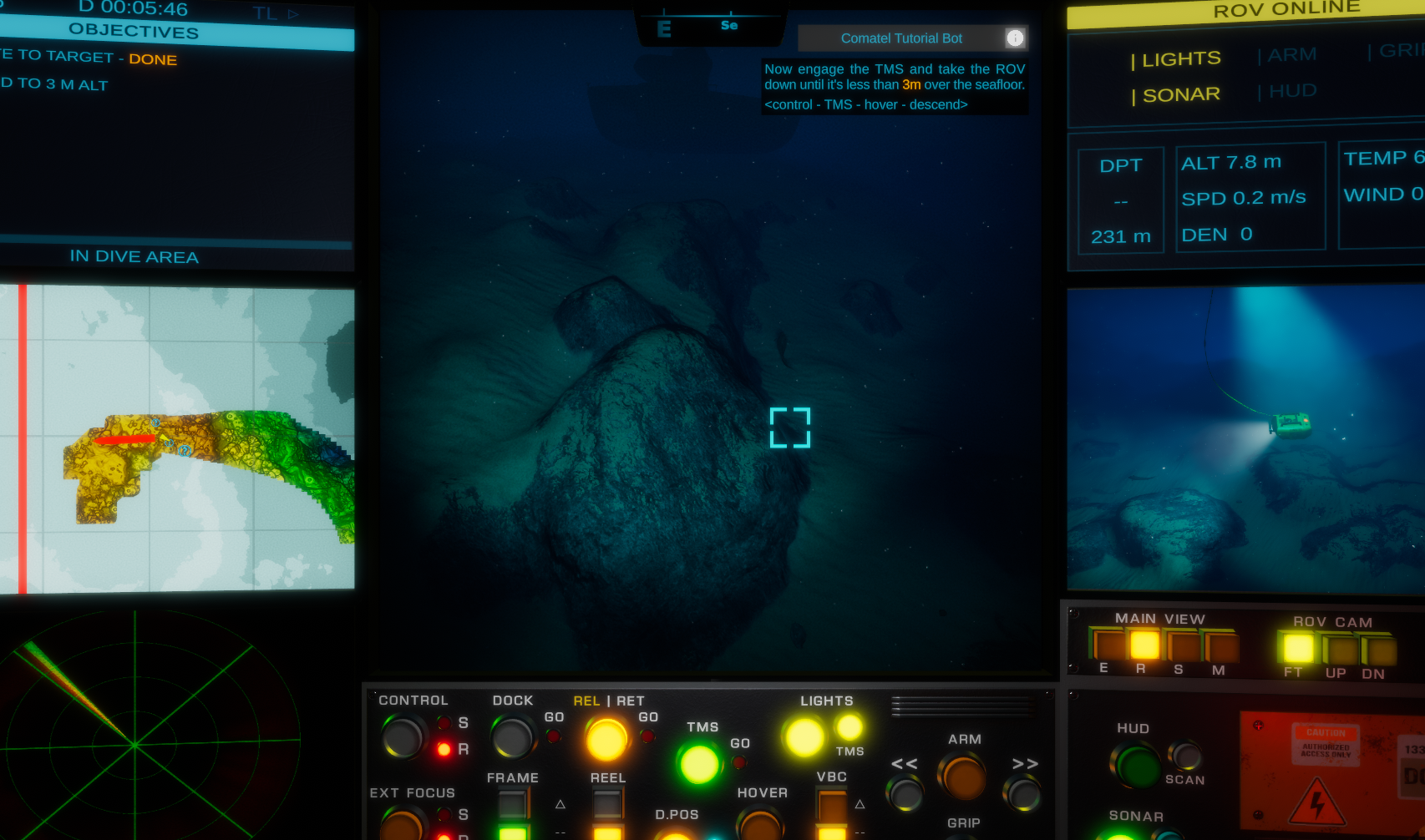Click the ROV ONLINE status banner
This screenshot has width=1425, height=840.
[x=1286, y=9]
